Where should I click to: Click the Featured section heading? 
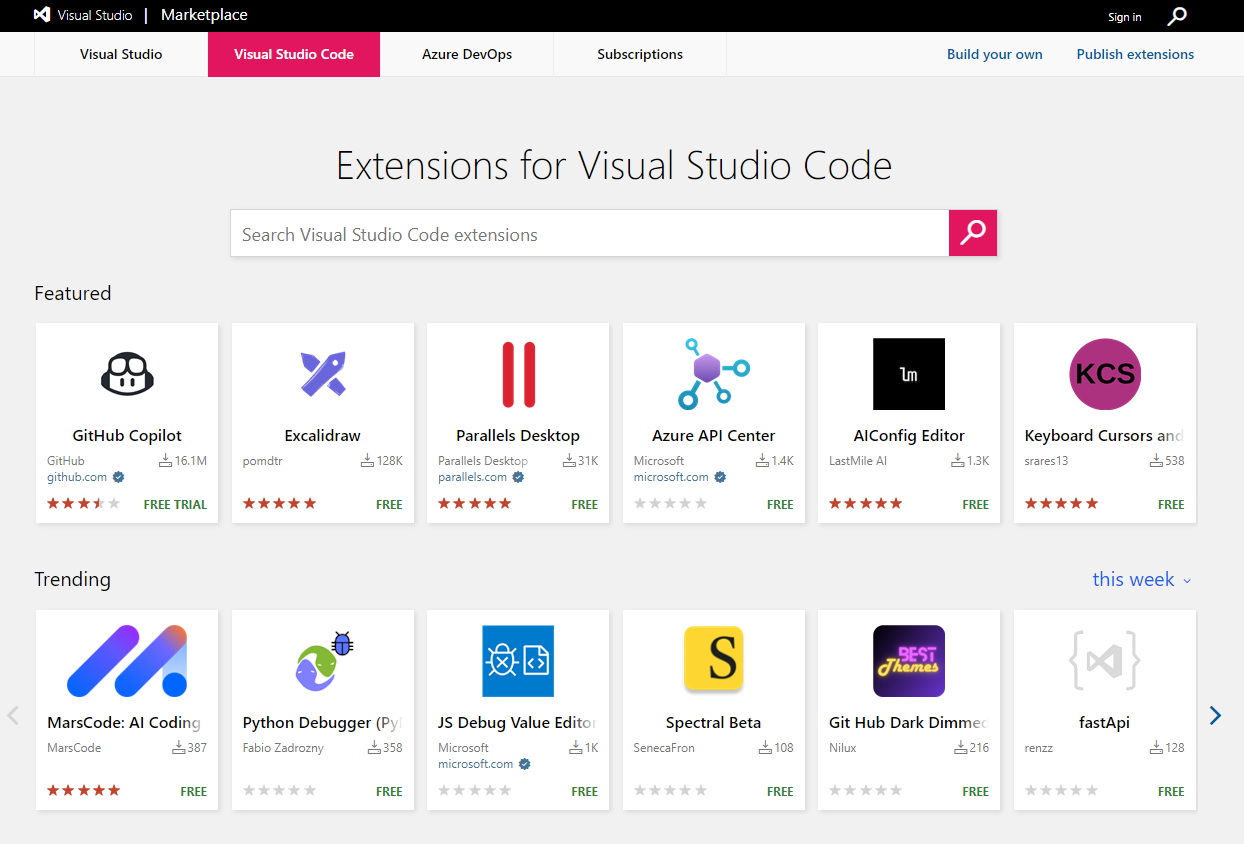(73, 293)
